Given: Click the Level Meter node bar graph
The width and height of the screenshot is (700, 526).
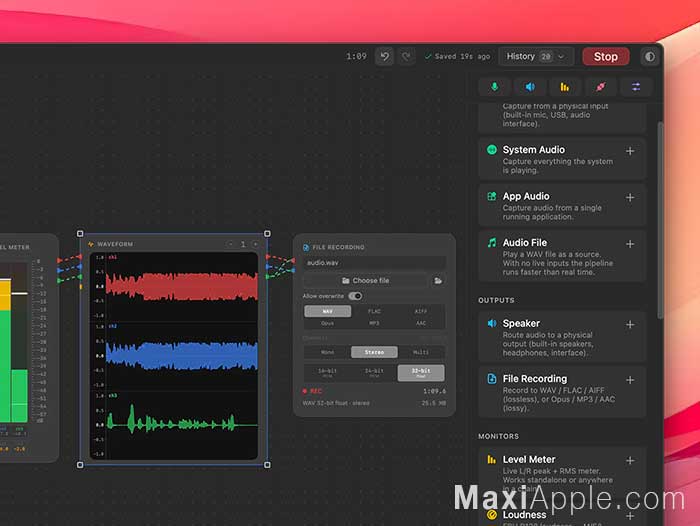Looking at the screenshot, I should point(13,342).
